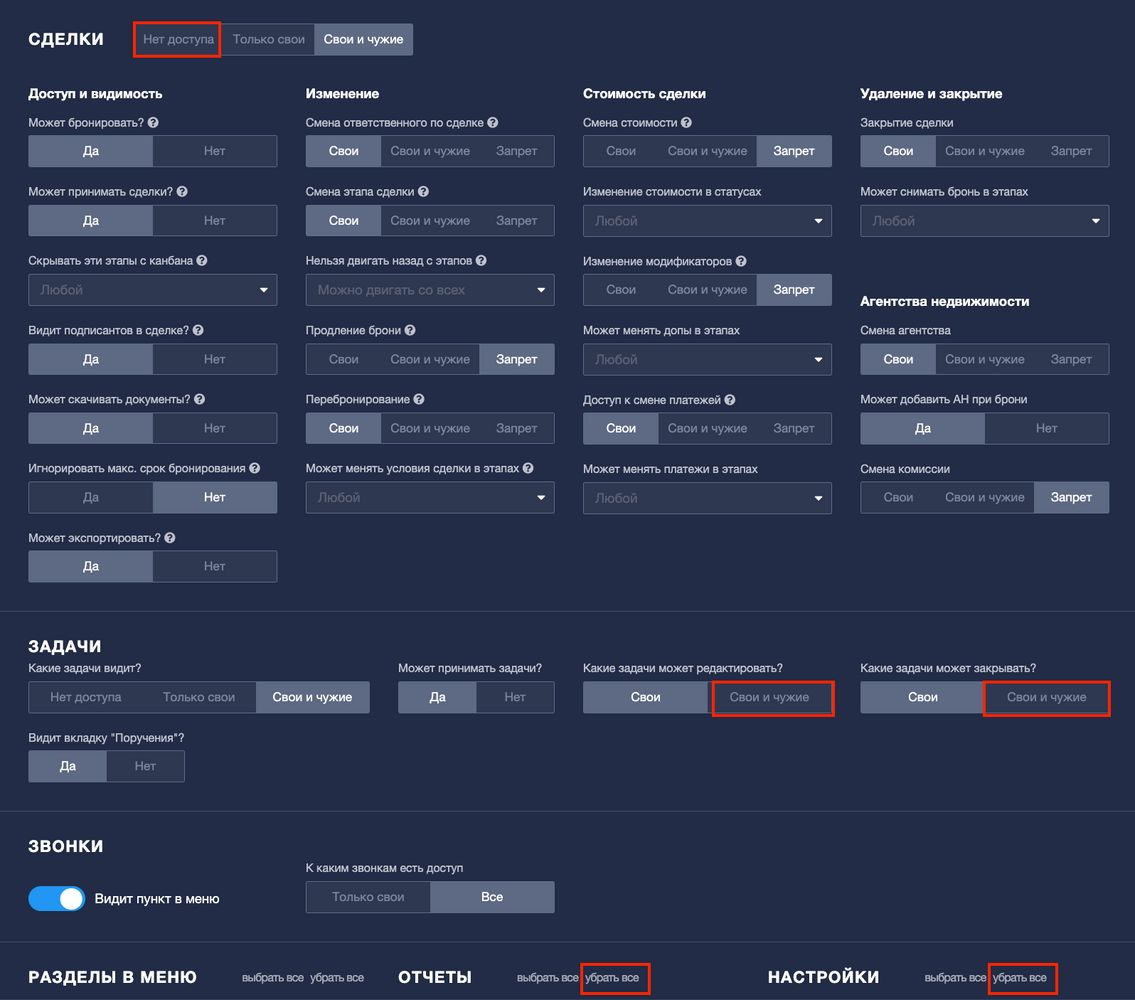Click 'выбрать все' next to Отчеты
Image resolution: width=1135 pixels, height=1000 pixels.
pyautogui.click(x=547, y=978)
